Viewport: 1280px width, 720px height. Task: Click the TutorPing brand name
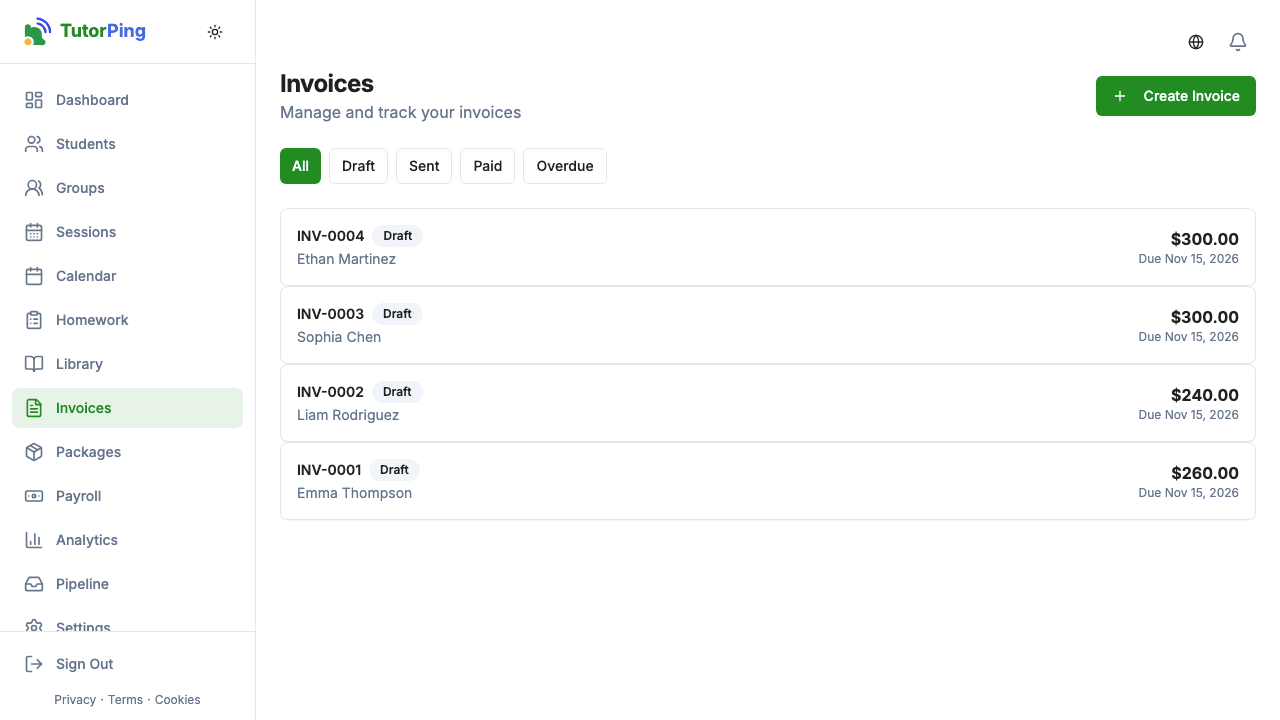pos(103,31)
